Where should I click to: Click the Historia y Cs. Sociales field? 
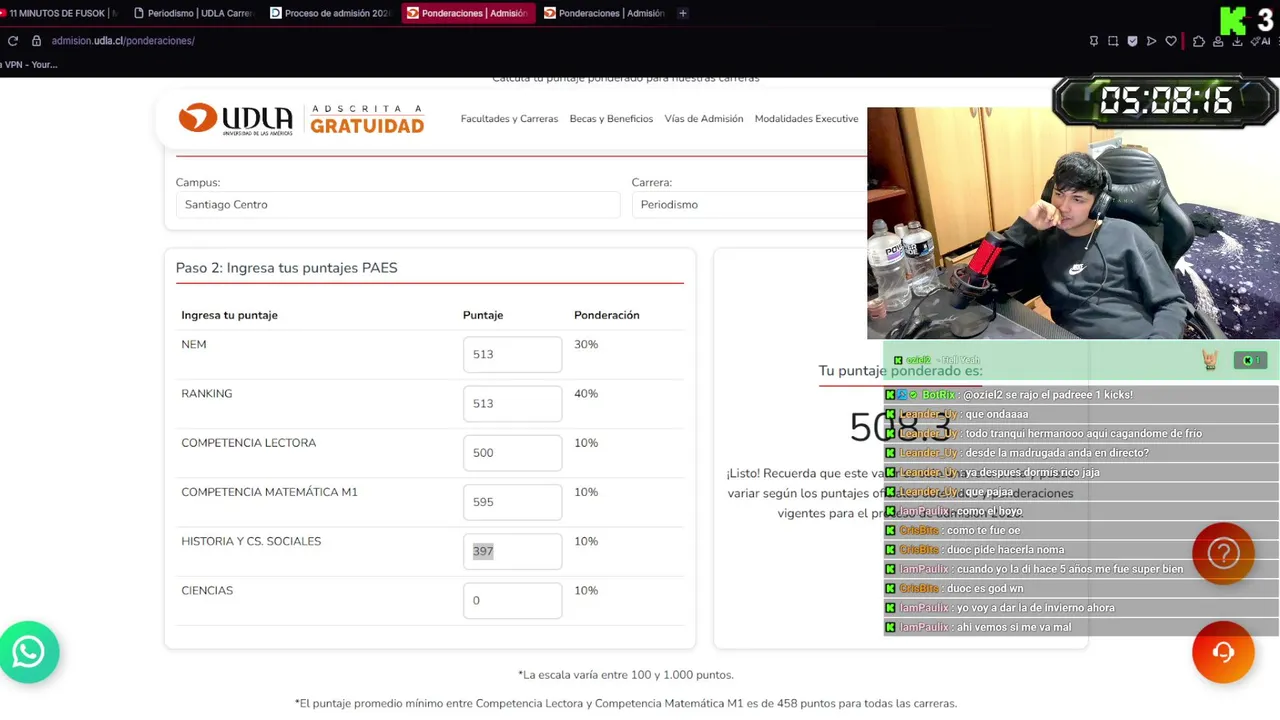pyautogui.click(x=512, y=551)
